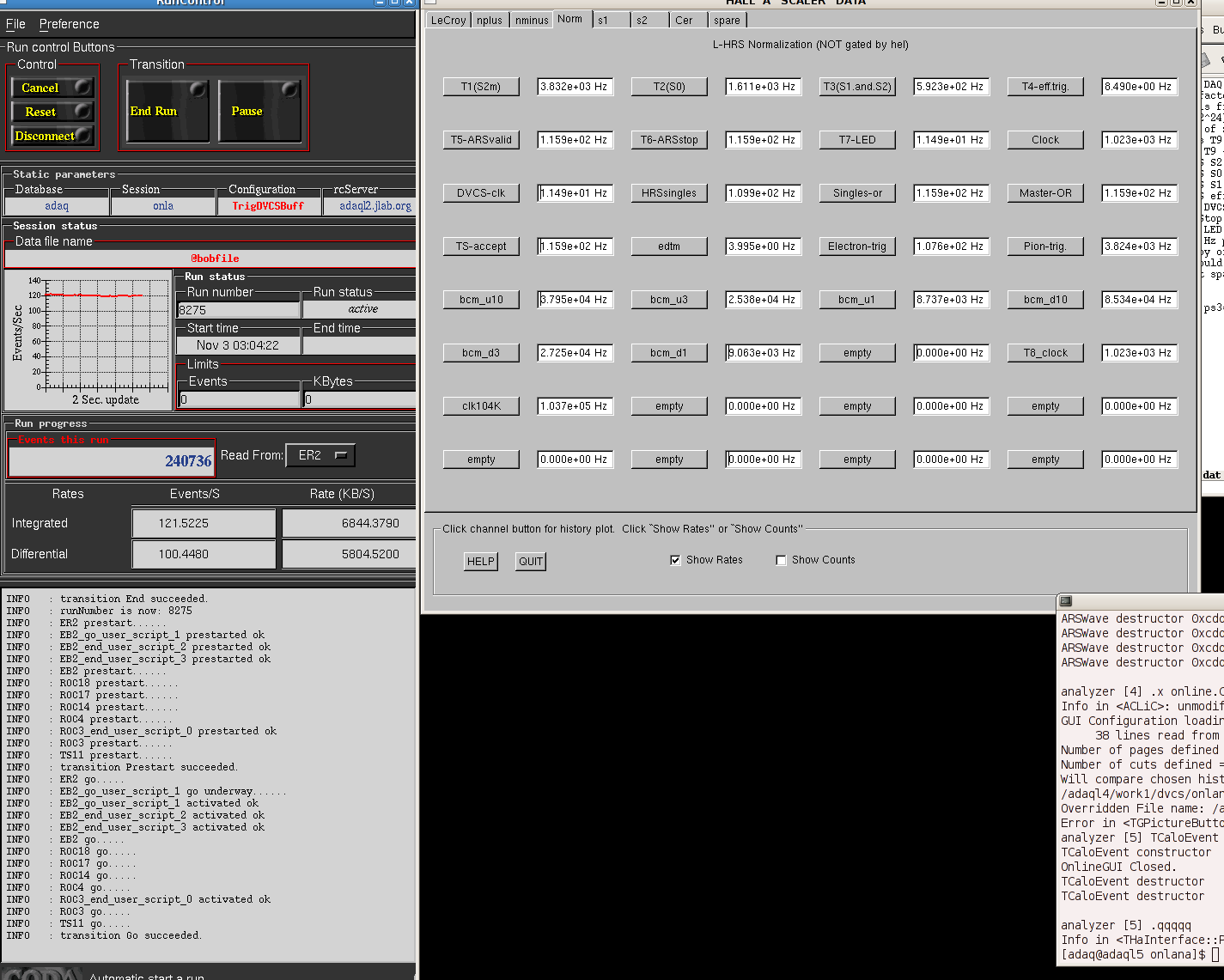1224x980 pixels.
Task: Click the T5-ARSvalid channel button
Action: tap(481, 140)
